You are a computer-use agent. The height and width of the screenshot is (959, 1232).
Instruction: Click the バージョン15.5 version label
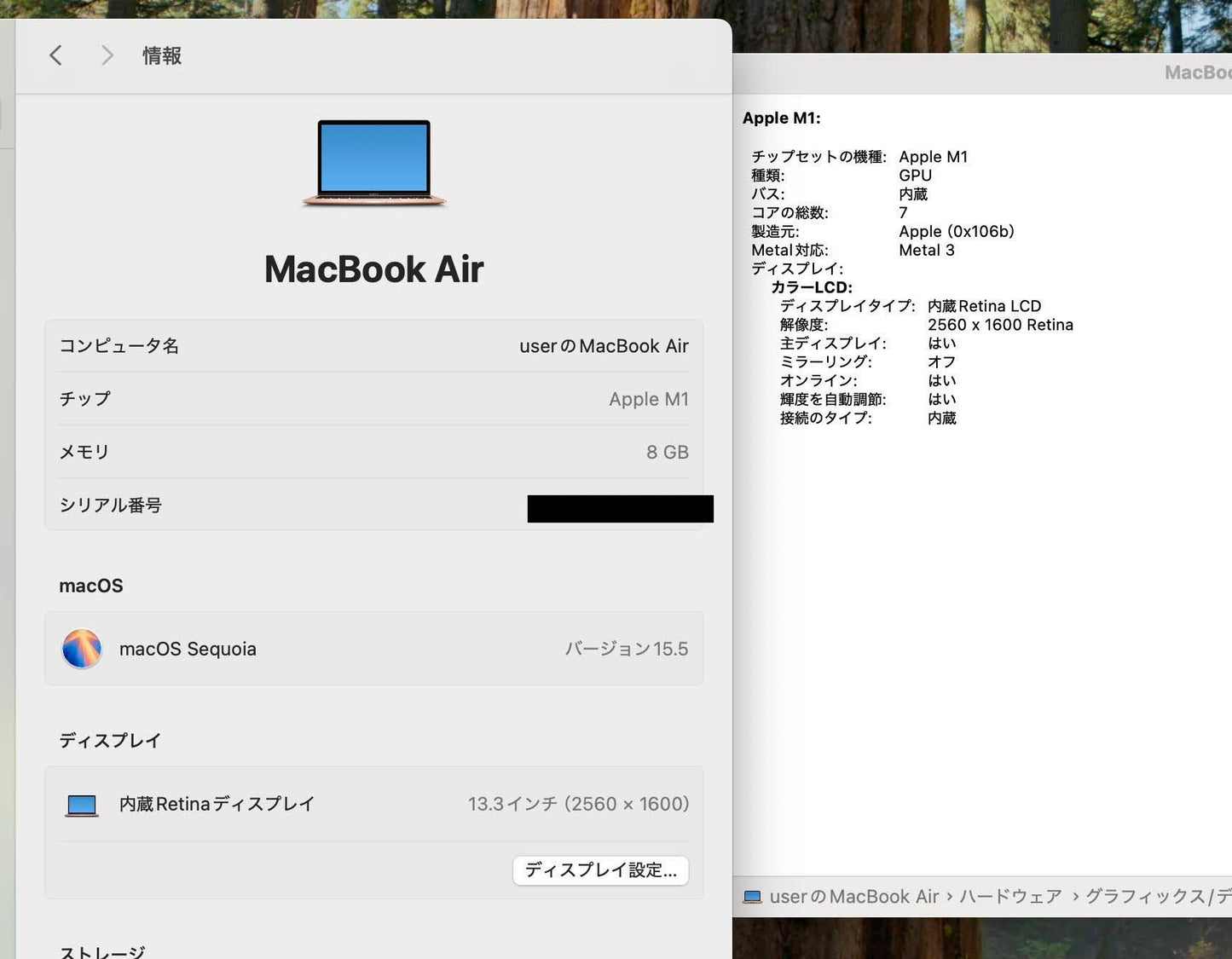(627, 649)
